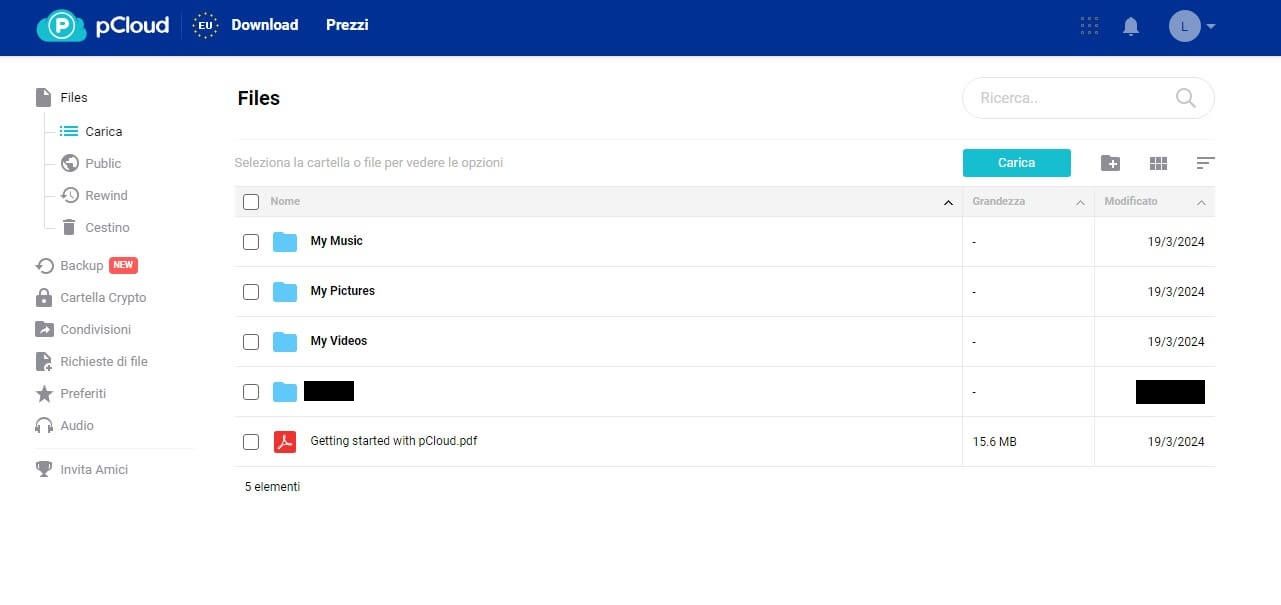Open Richieste di file
Image resolution: width=1281 pixels, height=605 pixels.
coord(103,361)
